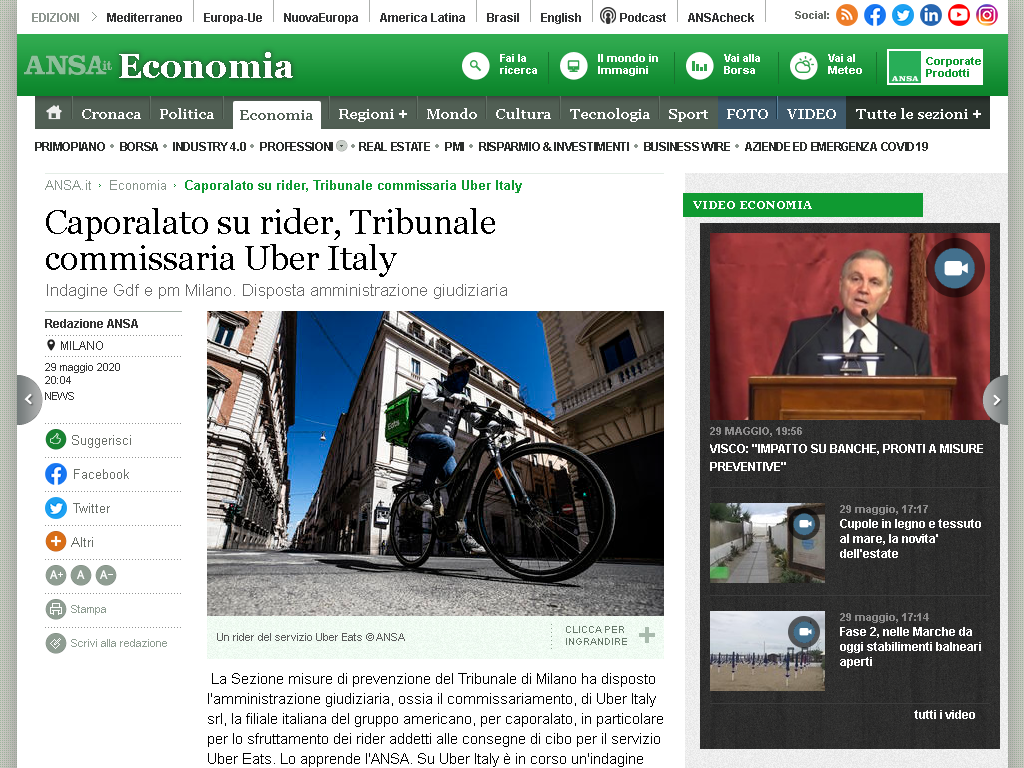Open the Professioni dropdown arrow
The height and width of the screenshot is (768, 1024).
point(342,146)
